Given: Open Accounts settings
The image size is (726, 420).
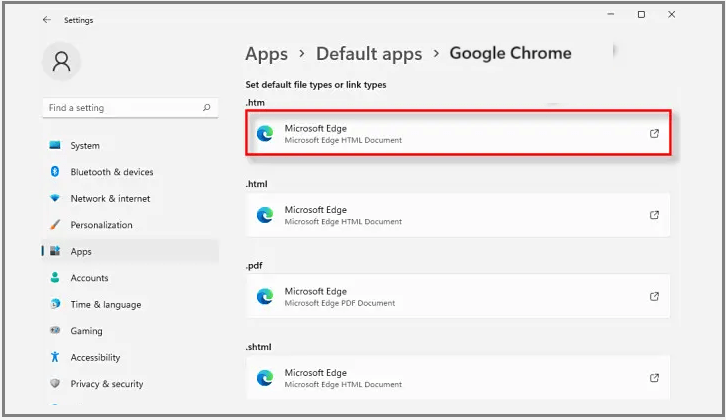Looking at the screenshot, I should coord(89,278).
